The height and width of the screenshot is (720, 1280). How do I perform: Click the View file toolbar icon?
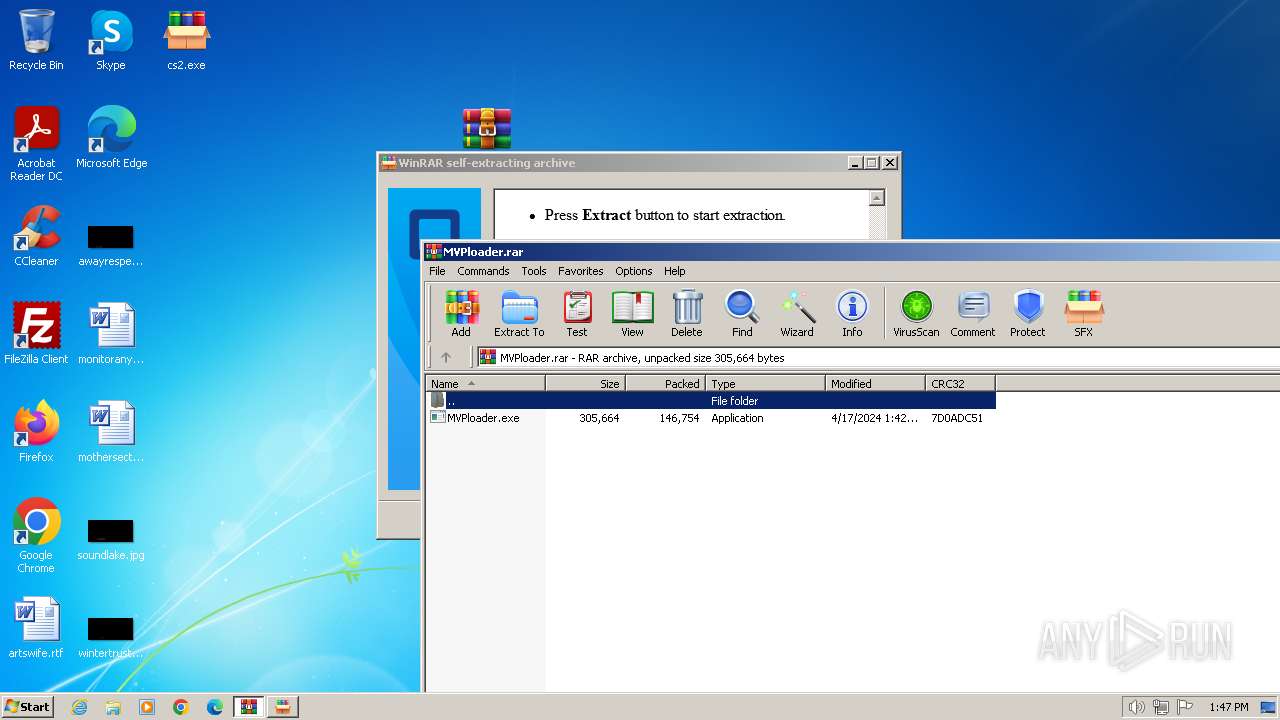pos(632,314)
